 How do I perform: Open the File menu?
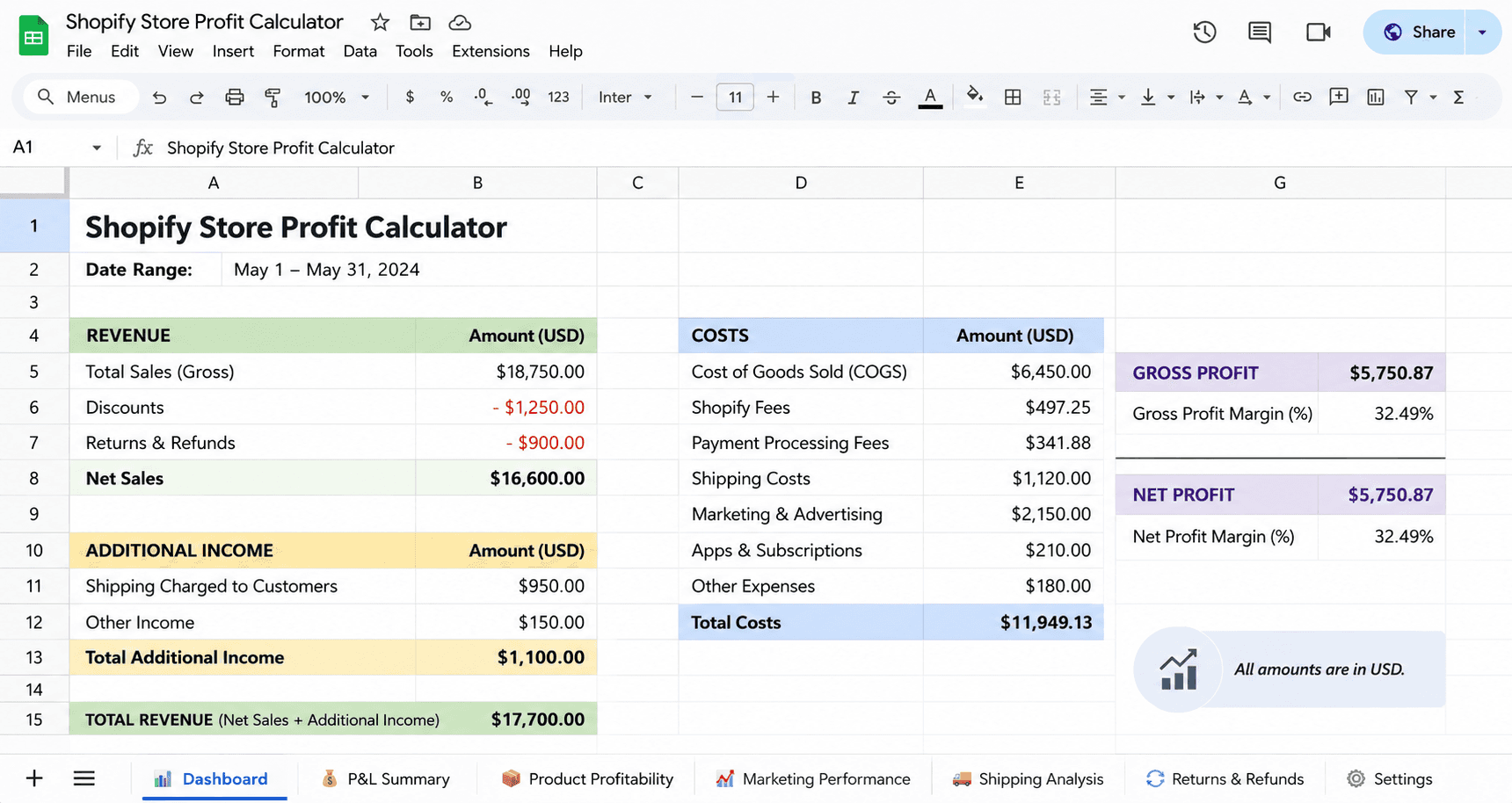(x=79, y=51)
